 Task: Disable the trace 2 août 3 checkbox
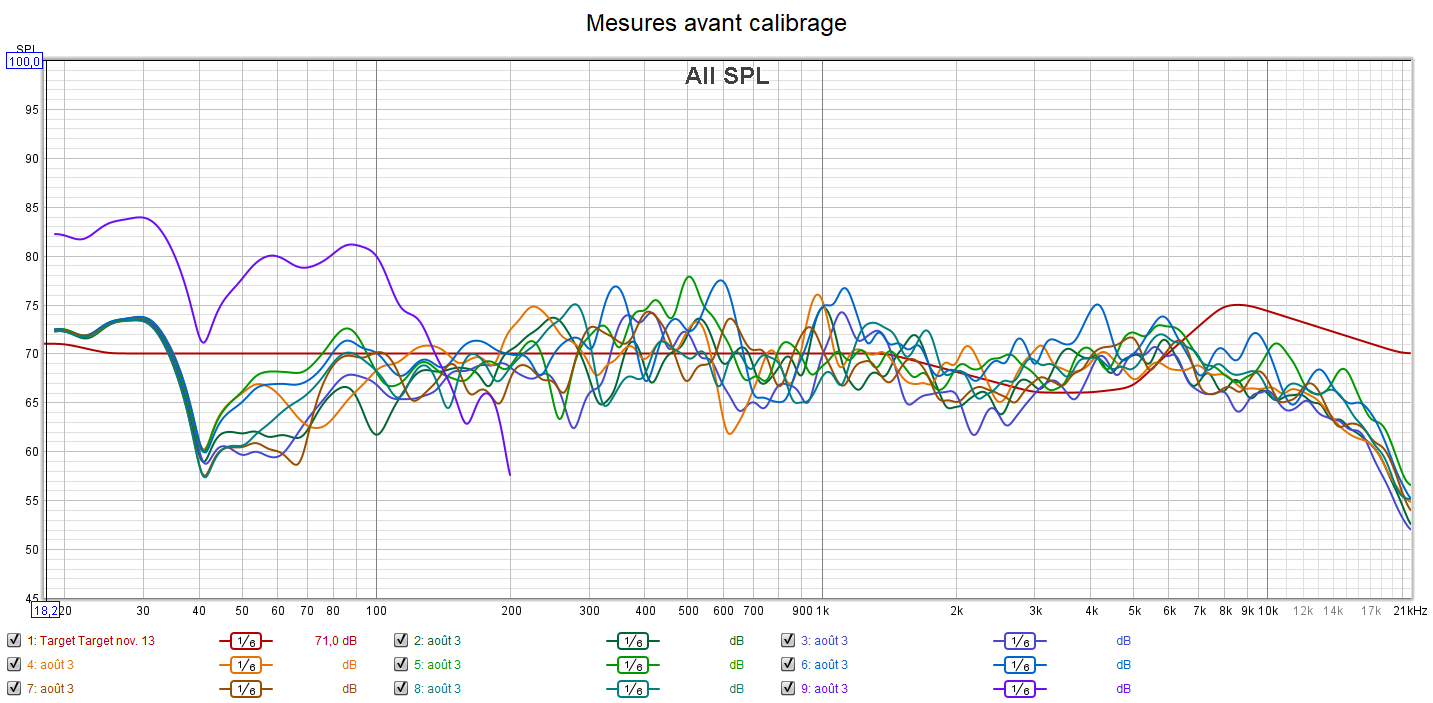[401, 641]
